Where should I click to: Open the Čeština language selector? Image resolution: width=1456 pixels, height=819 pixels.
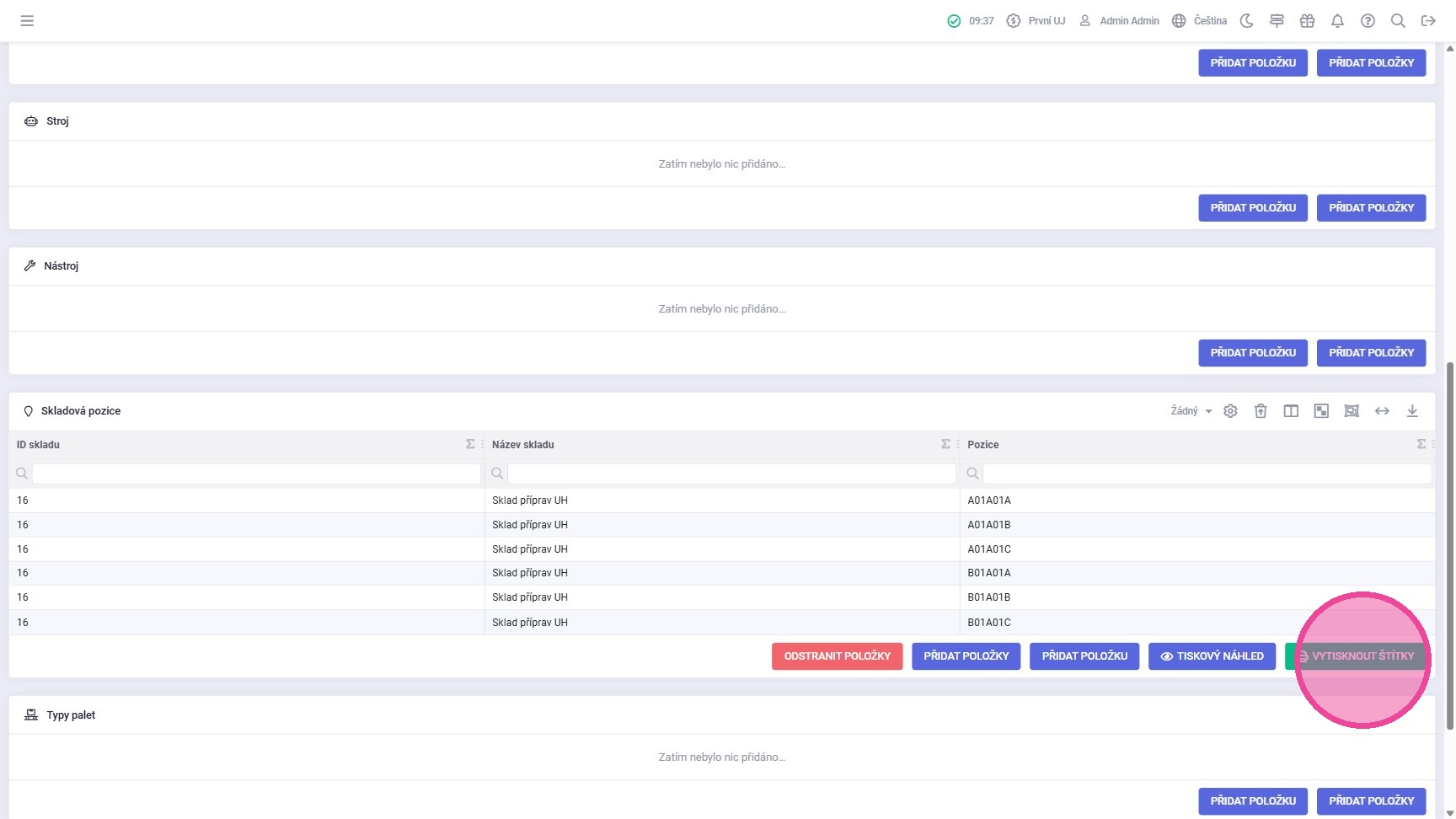tap(1200, 21)
